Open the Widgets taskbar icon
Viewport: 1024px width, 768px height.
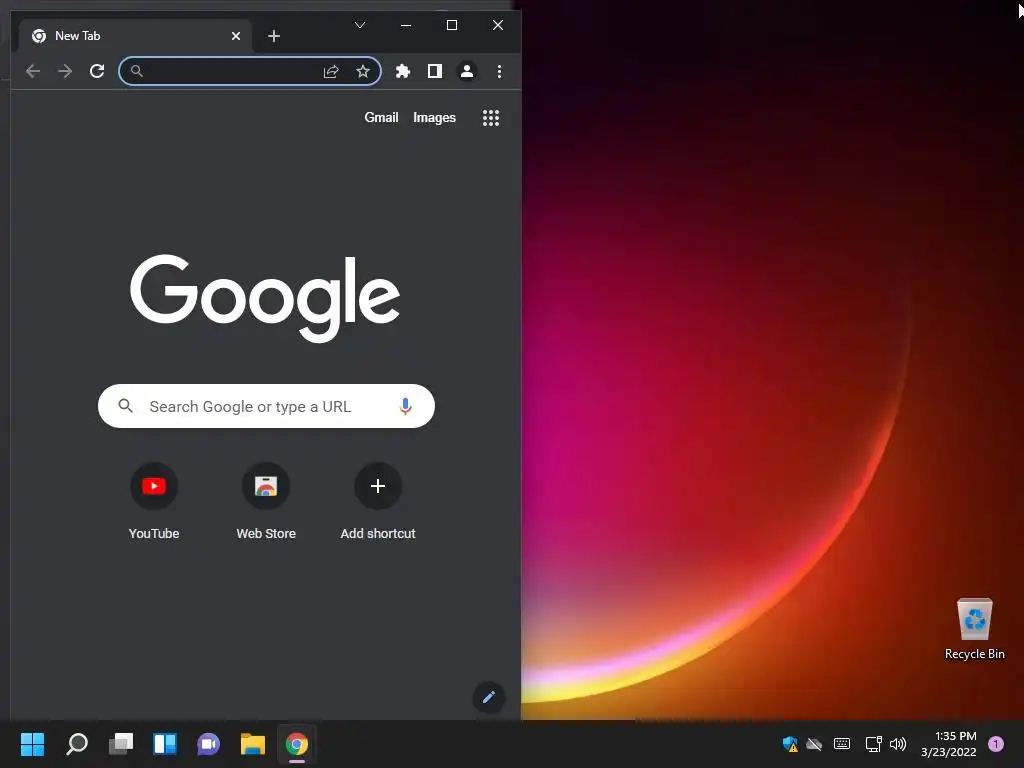tap(165, 744)
